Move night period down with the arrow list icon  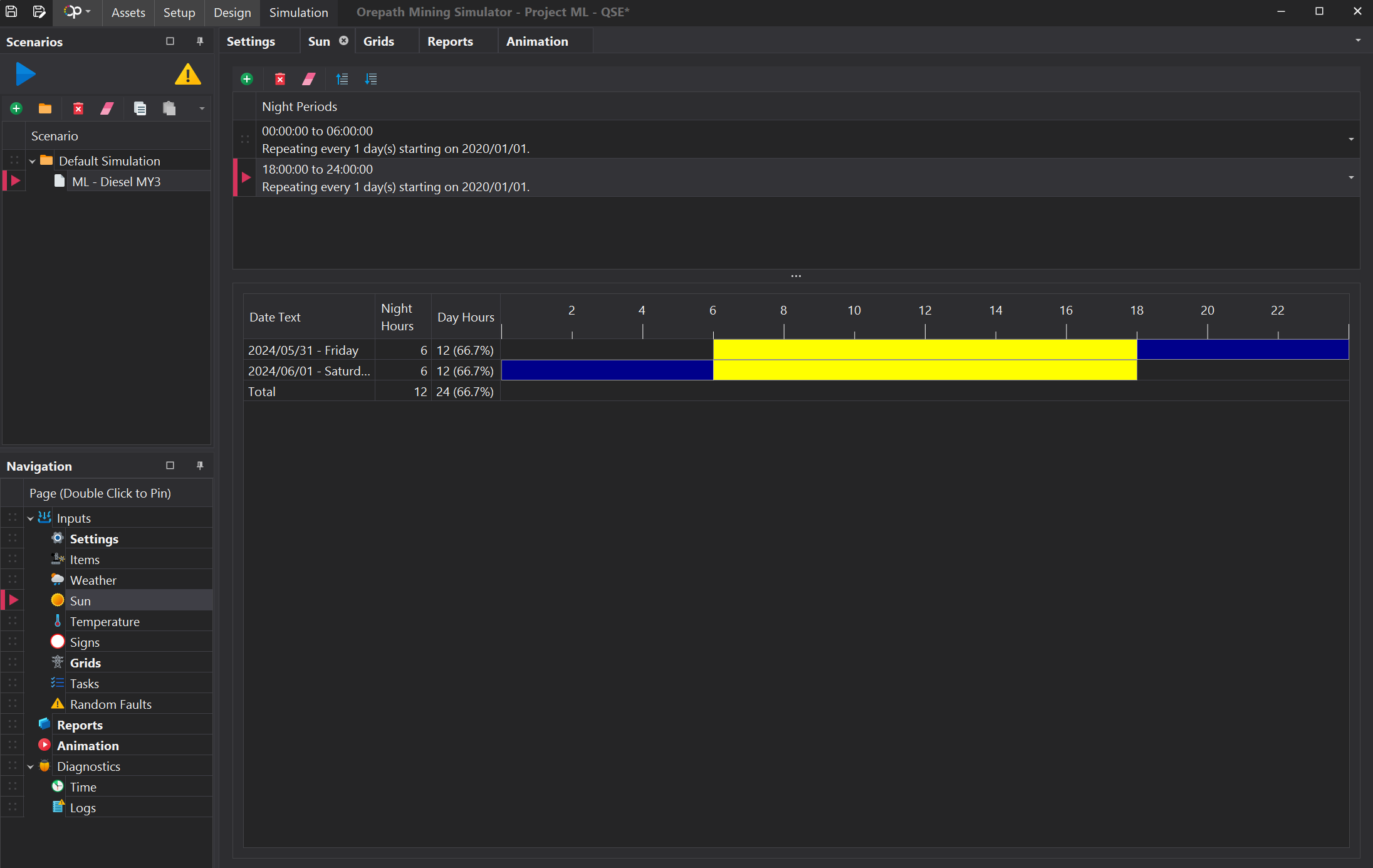(x=371, y=79)
